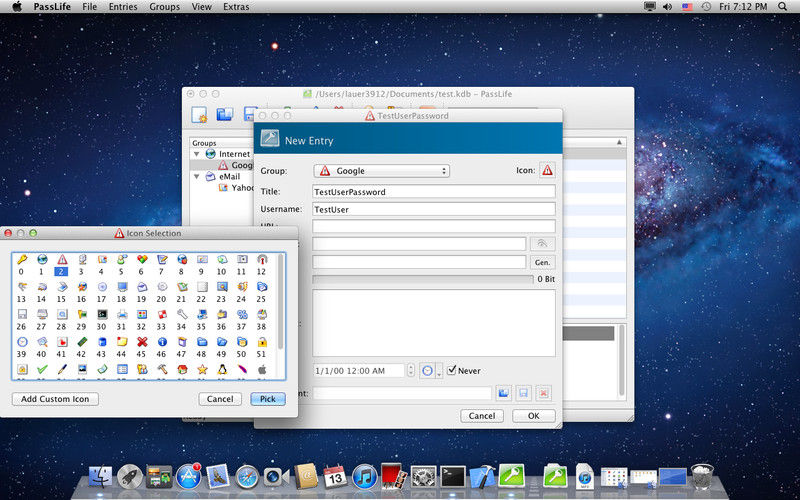The width and height of the screenshot is (800, 500).
Task: Click Cancel in the New Entry dialog
Action: (x=482, y=416)
